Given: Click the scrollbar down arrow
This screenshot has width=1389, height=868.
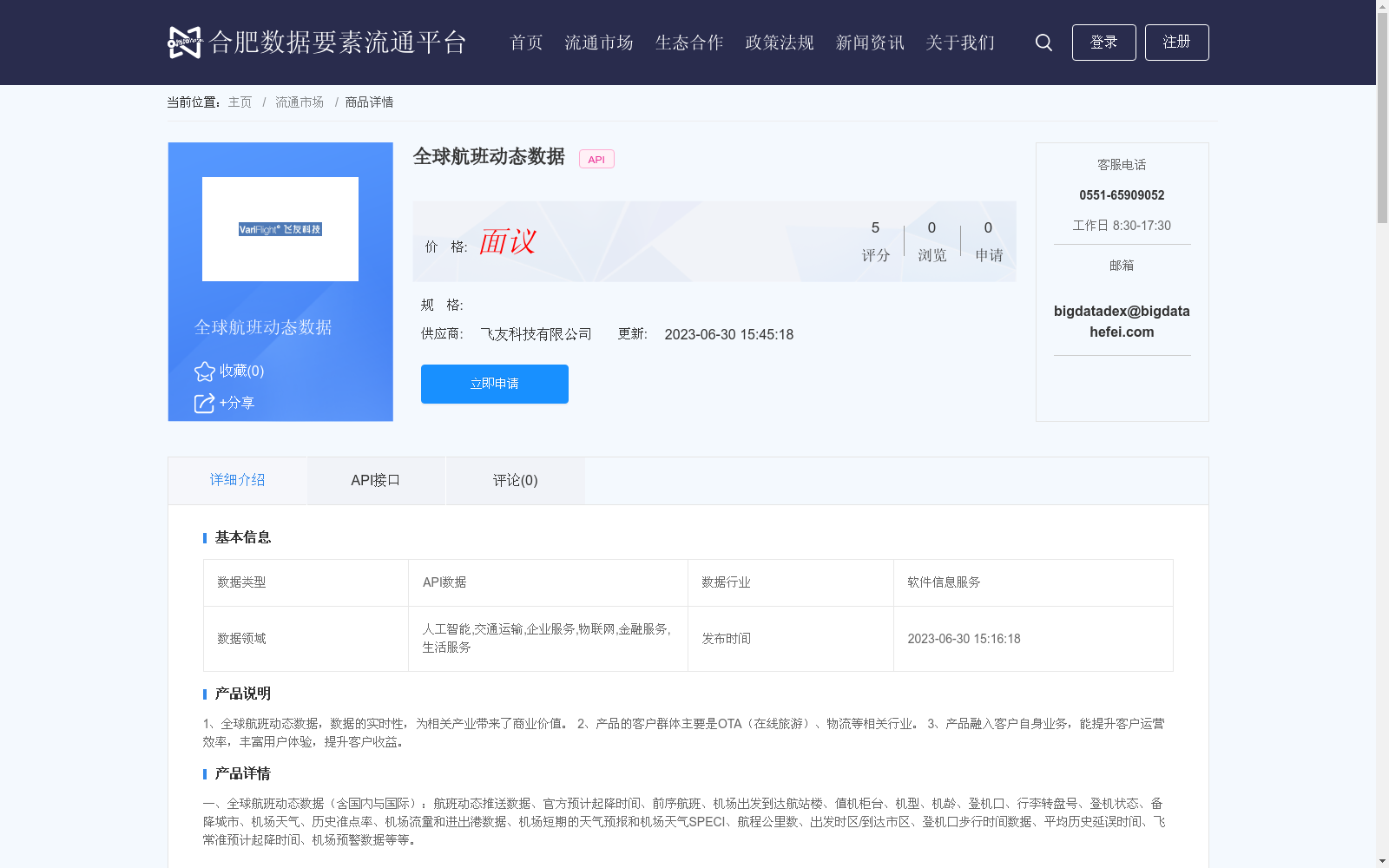Looking at the screenshot, I should click(1382, 861).
